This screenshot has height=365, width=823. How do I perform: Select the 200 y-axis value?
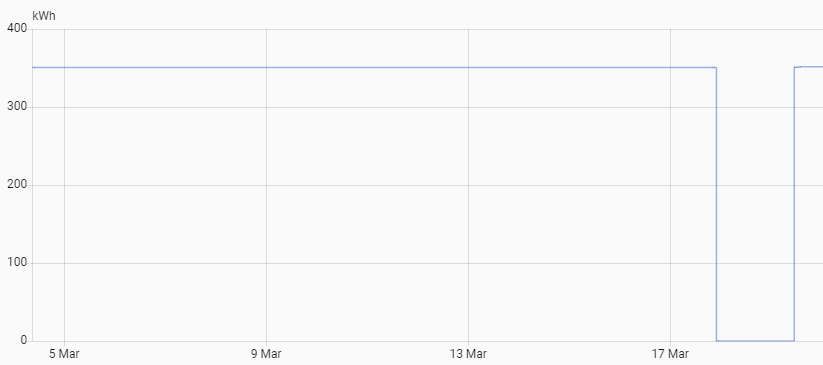[x=17, y=185]
